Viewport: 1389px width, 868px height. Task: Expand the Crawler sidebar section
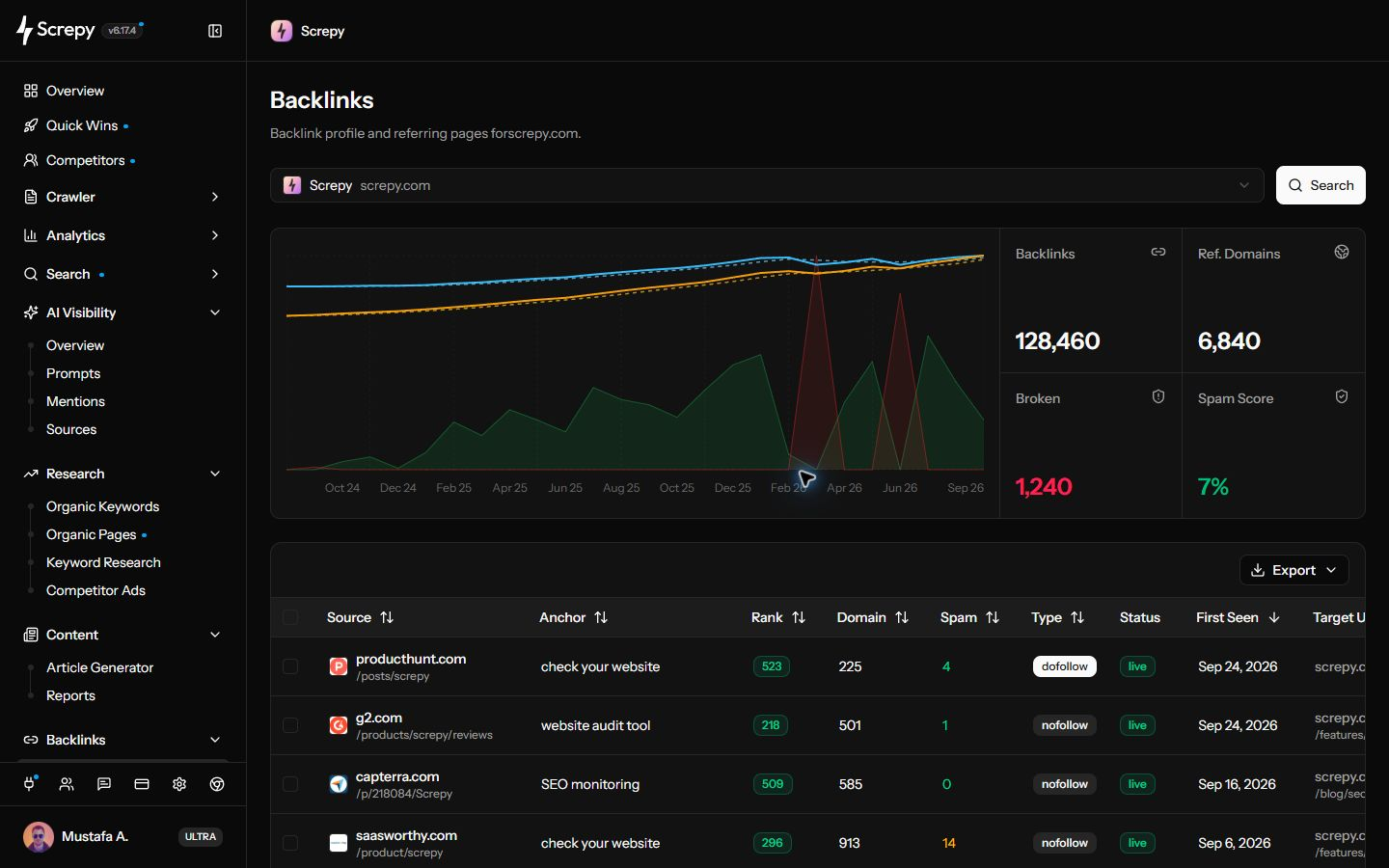(123, 197)
